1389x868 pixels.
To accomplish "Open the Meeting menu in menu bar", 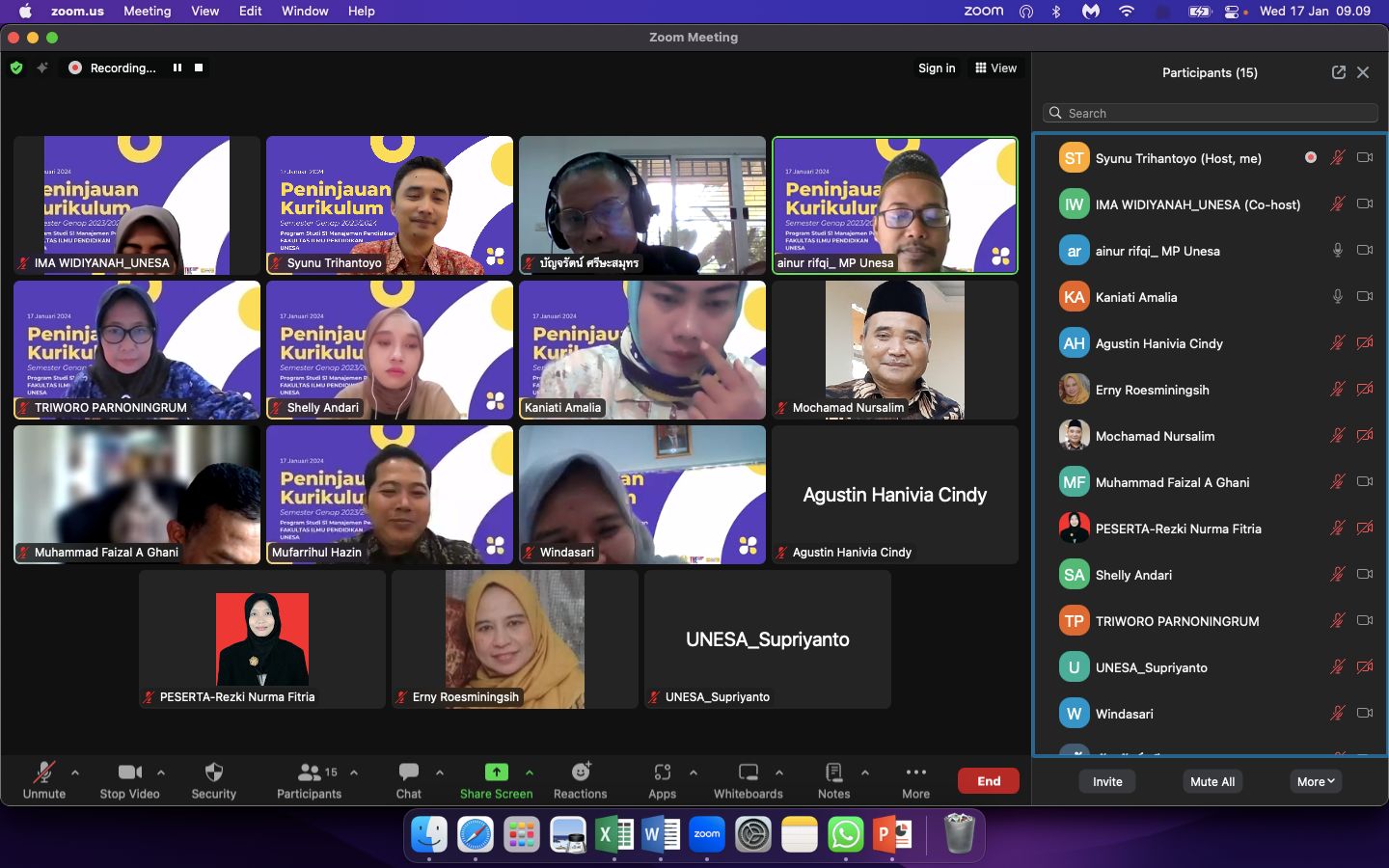I will coord(147,11).
